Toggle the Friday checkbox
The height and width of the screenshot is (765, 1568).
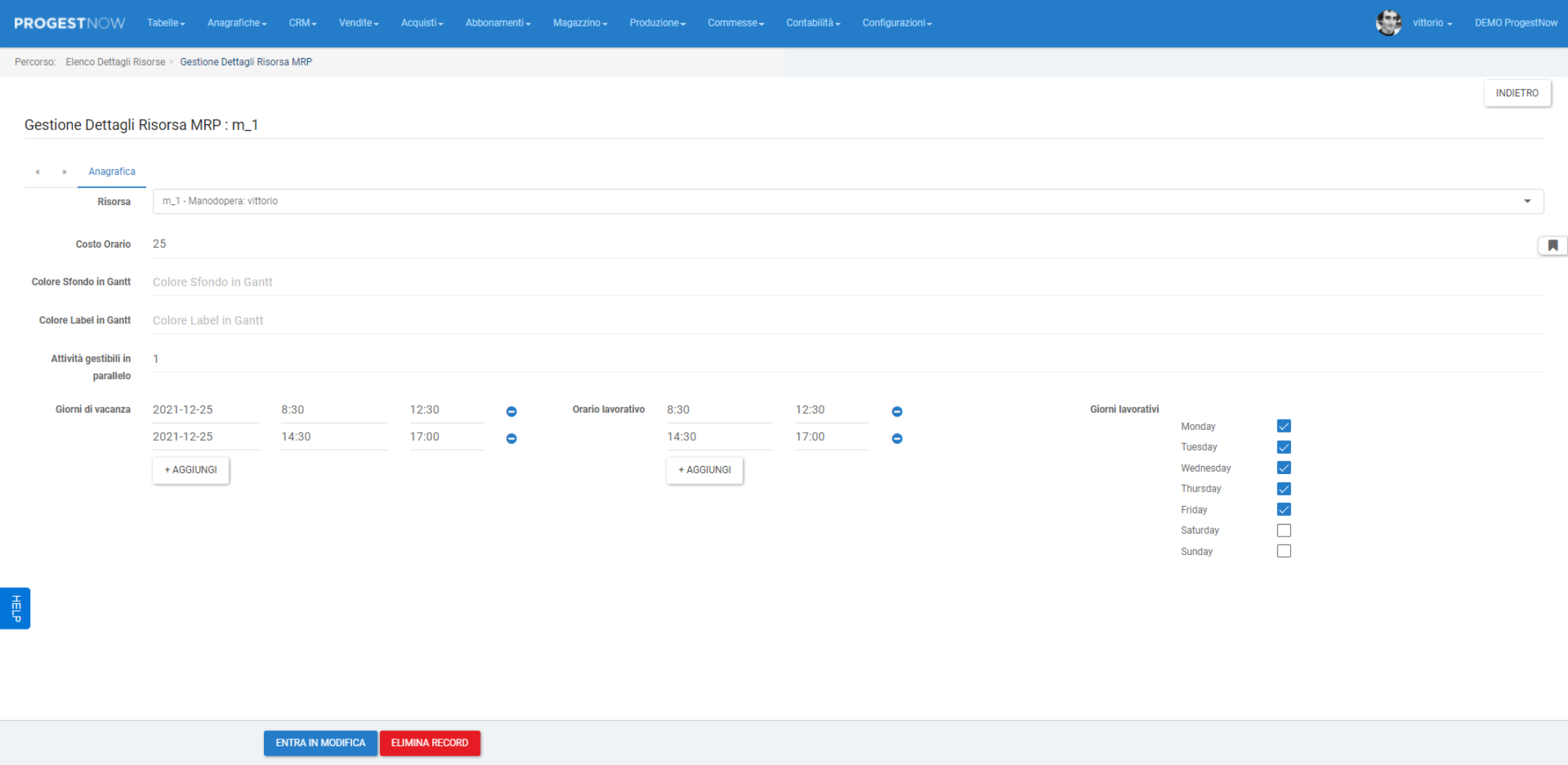coord(1284,509)
